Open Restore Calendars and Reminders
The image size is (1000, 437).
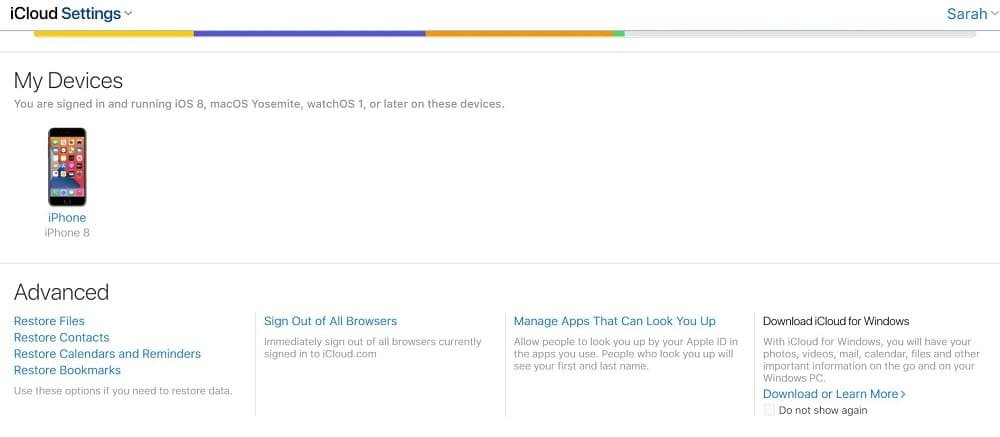pyautogui.click(x=107, y=354)
